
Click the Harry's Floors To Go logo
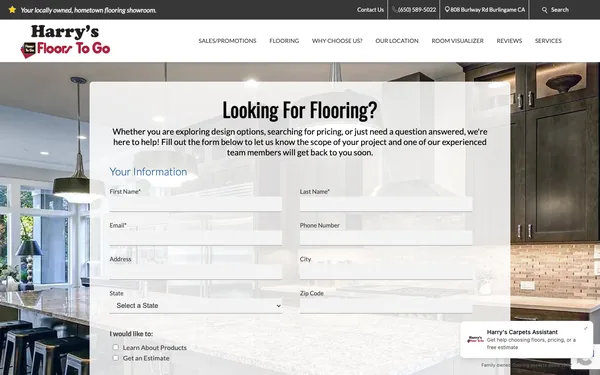[x=65, y=41]
